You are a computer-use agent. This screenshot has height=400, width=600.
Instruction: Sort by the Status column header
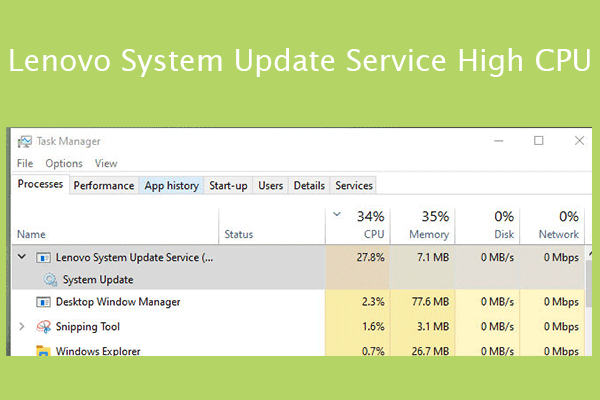point(272,226)
